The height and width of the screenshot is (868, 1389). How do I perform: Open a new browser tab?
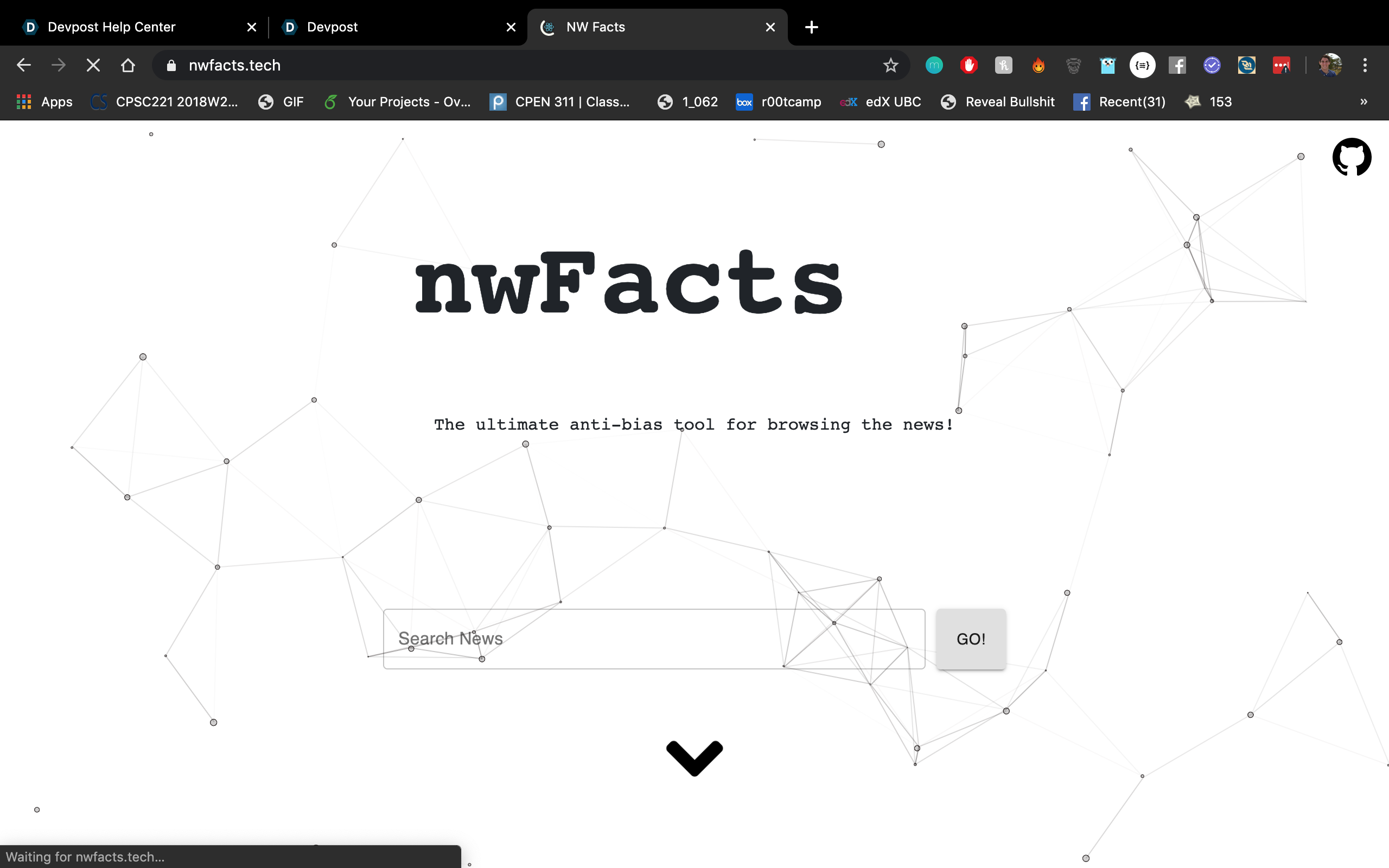[811, 27]
